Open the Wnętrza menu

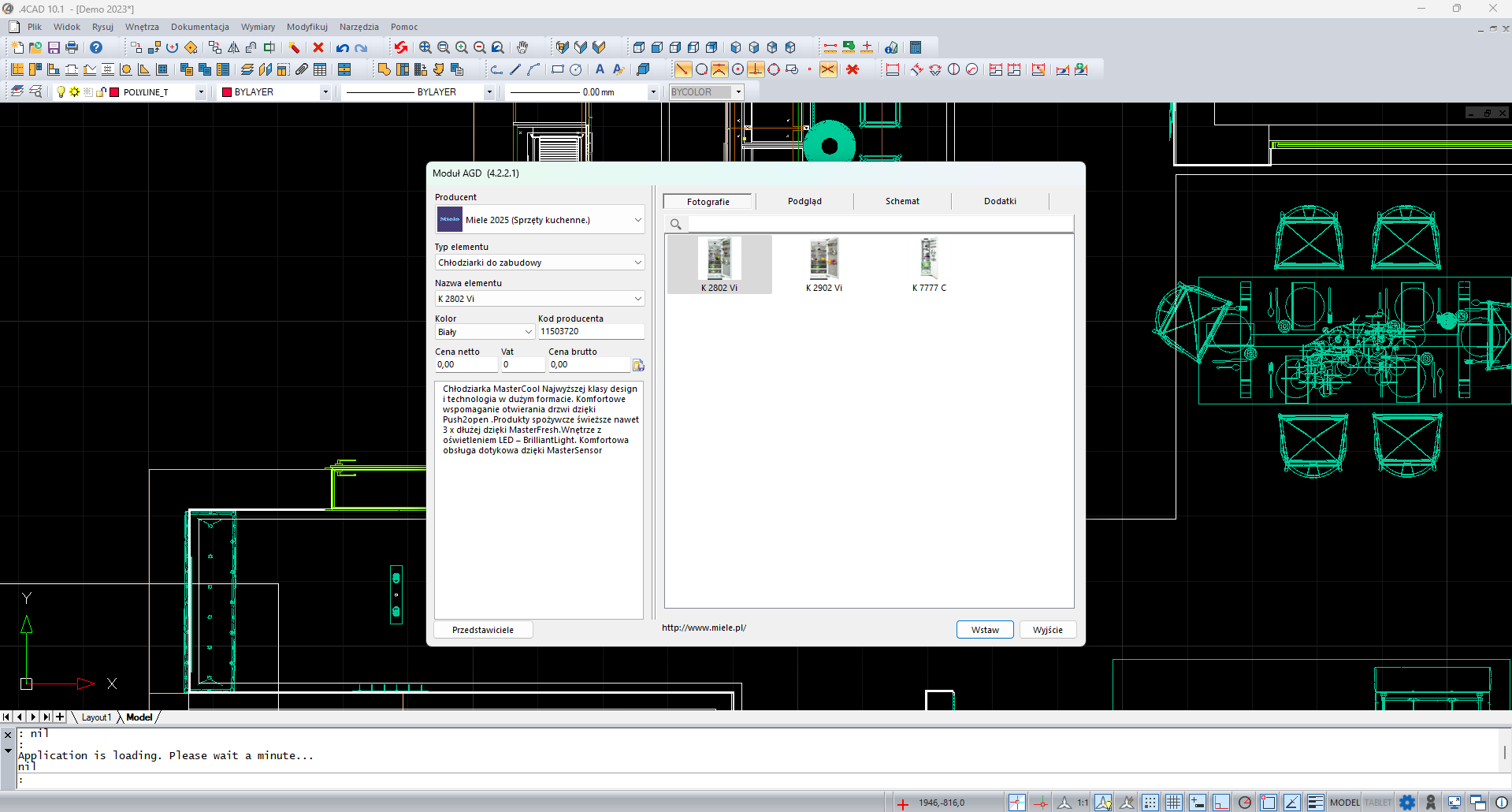(x=142, y=27)
